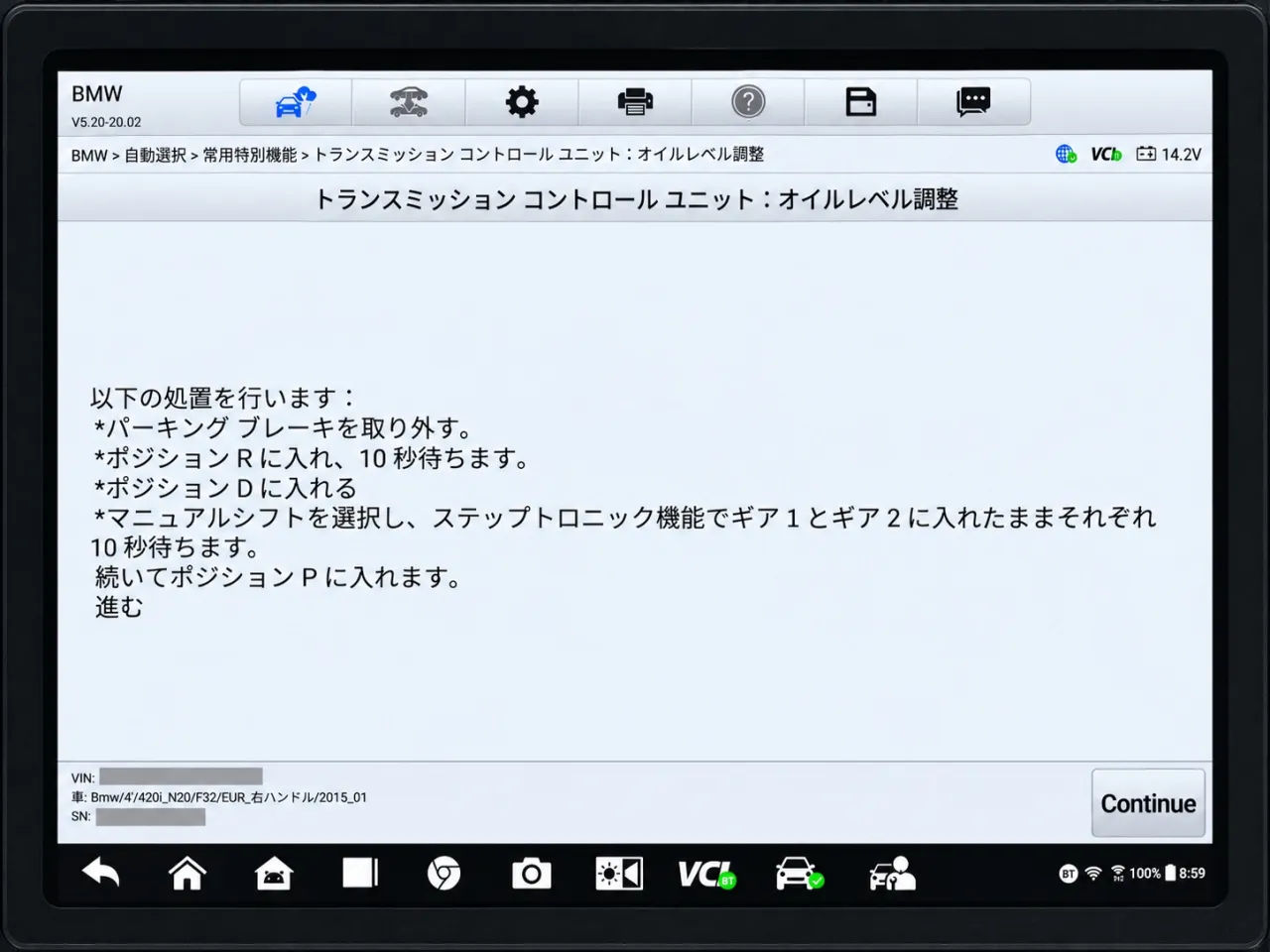The width and height of the screenshot is (1270, 952).
Task: Tap the 進む text line
Action: pos(119,607)
